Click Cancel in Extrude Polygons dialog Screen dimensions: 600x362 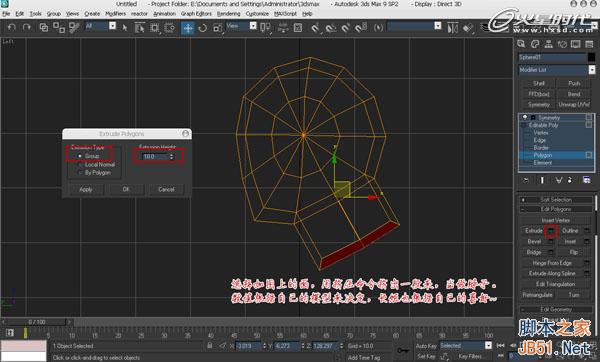(x=166, y=189)
